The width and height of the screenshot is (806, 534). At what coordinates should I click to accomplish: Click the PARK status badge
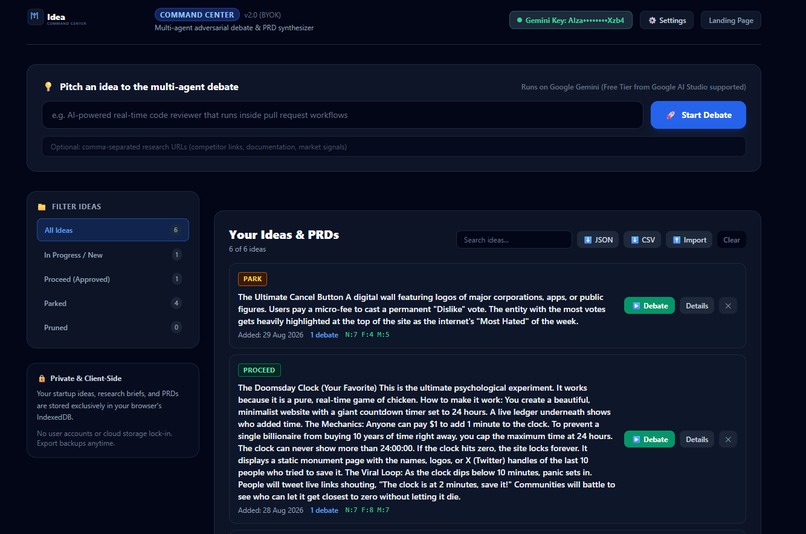coord(252,279)
